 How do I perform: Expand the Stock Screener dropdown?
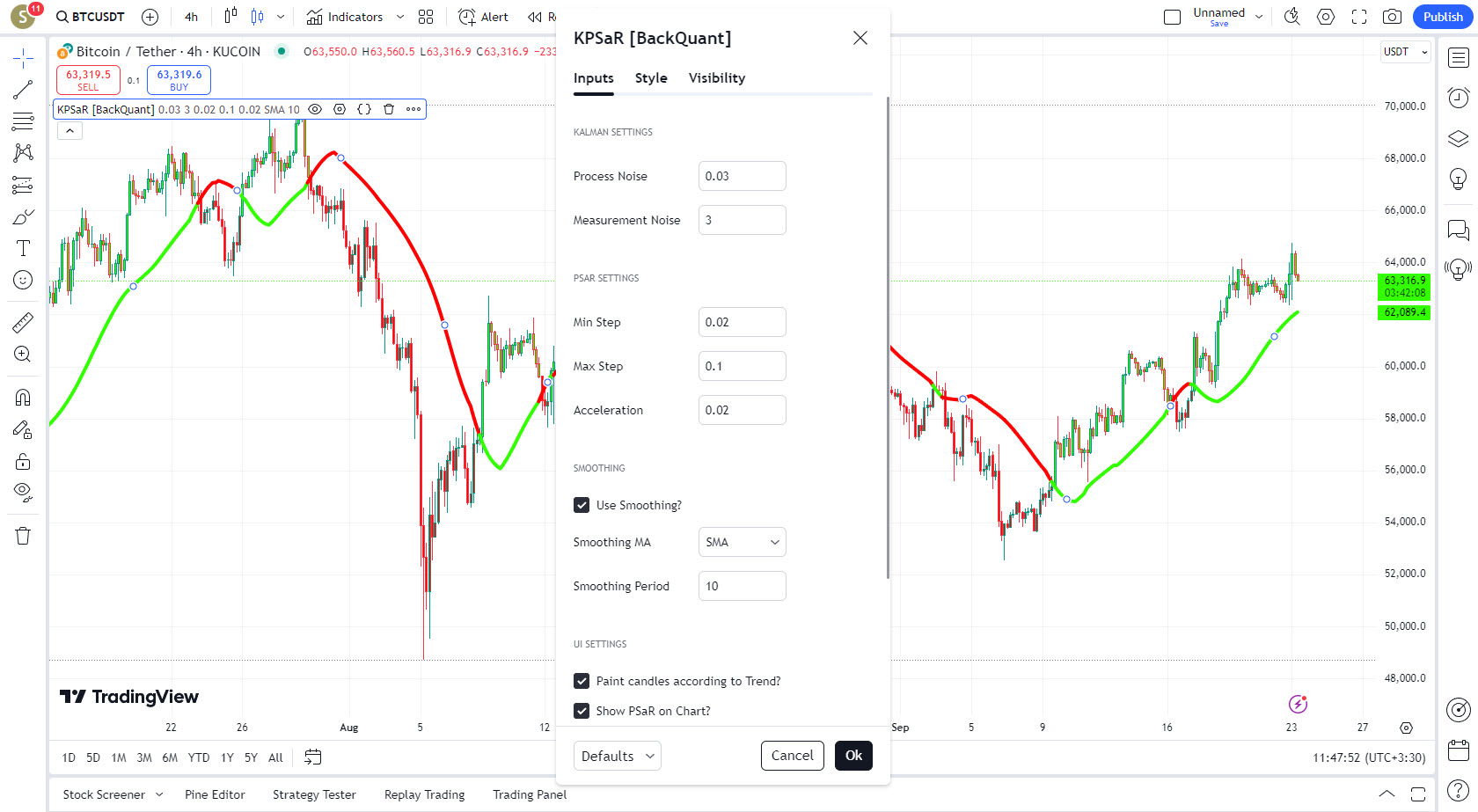(159, 794)
